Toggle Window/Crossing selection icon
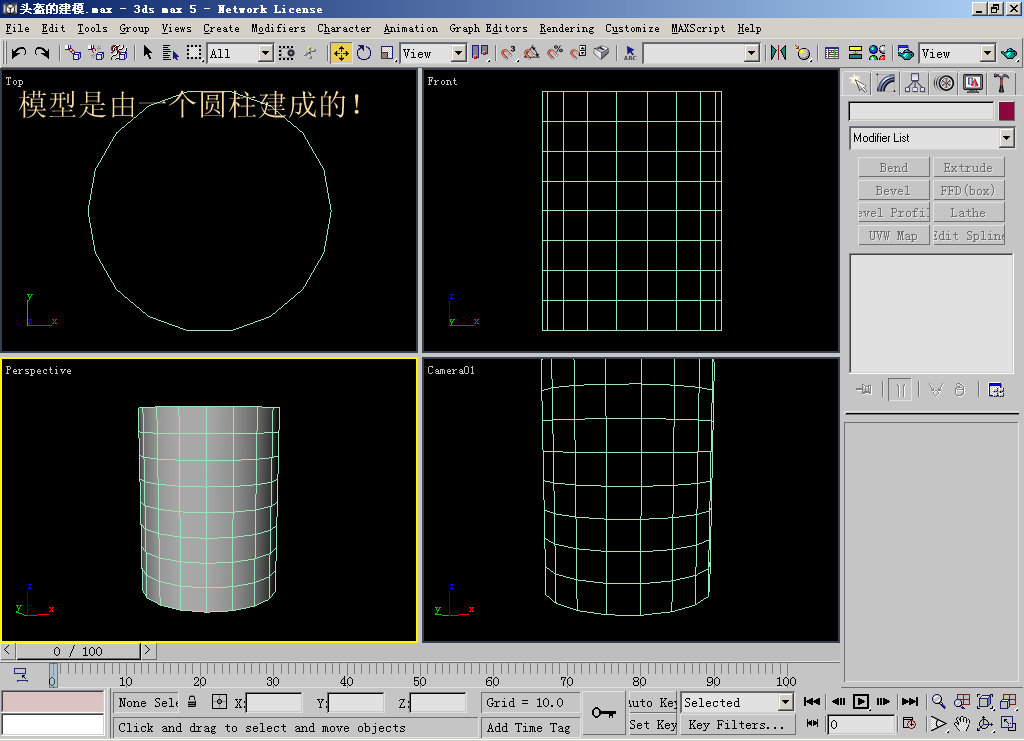 tap(287, 53)
